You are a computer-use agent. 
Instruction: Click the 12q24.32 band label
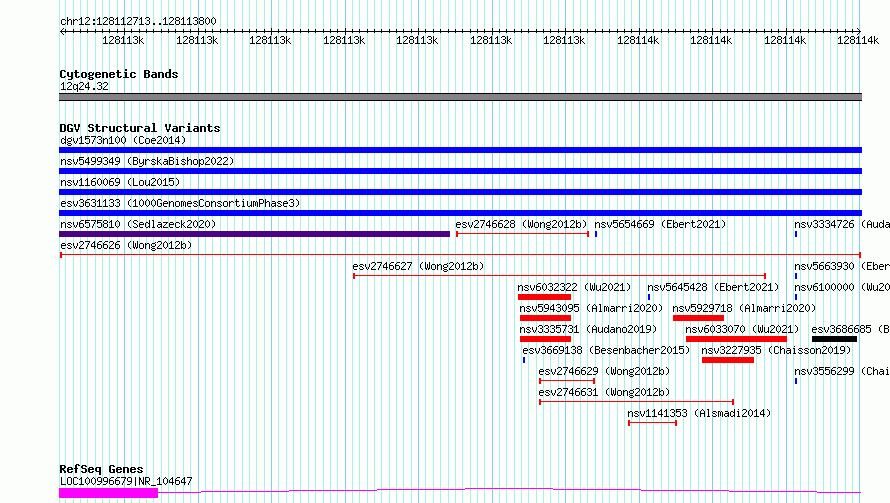[x=84, y=86]
